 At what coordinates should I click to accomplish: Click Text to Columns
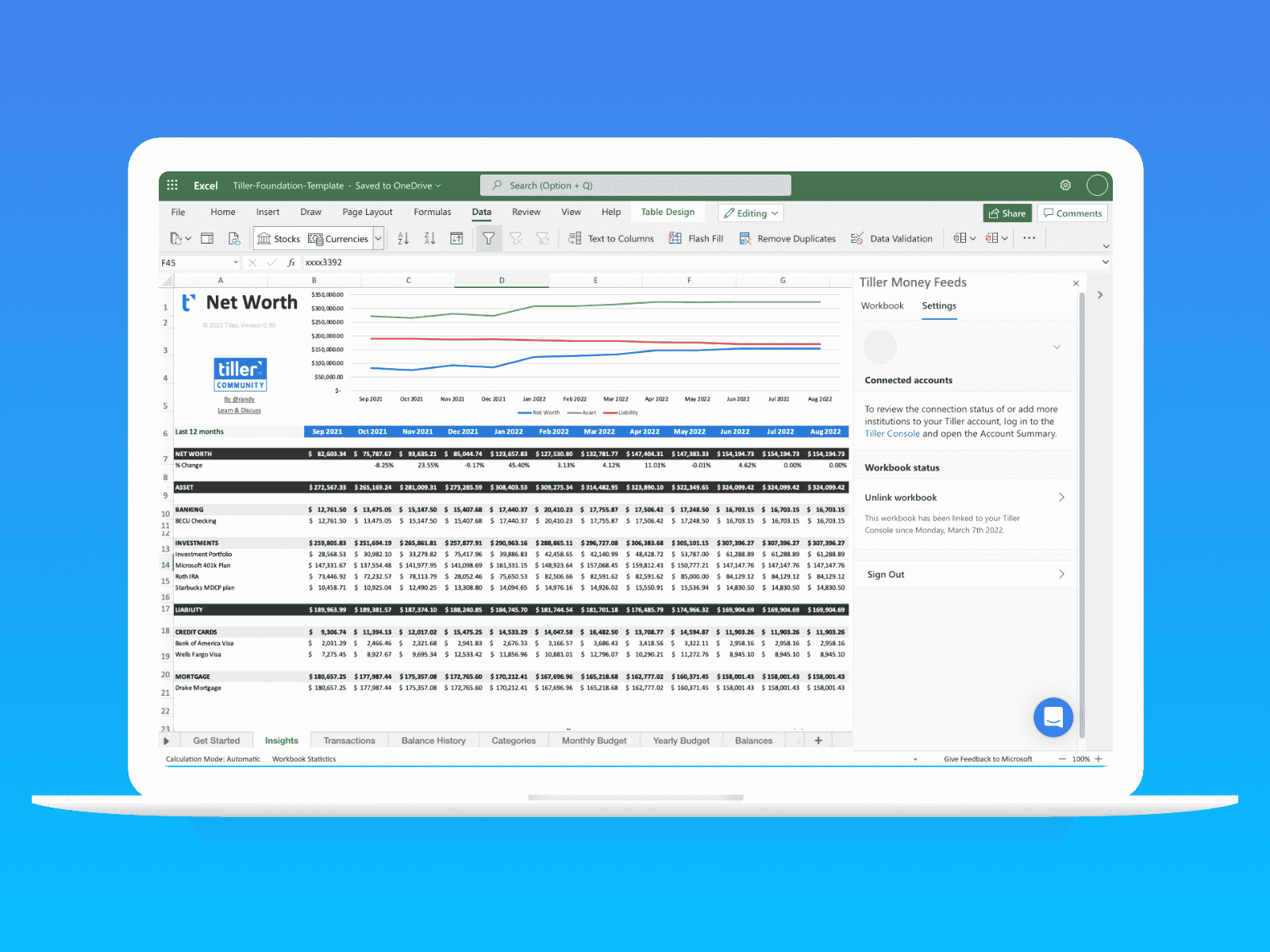[611, 238]
